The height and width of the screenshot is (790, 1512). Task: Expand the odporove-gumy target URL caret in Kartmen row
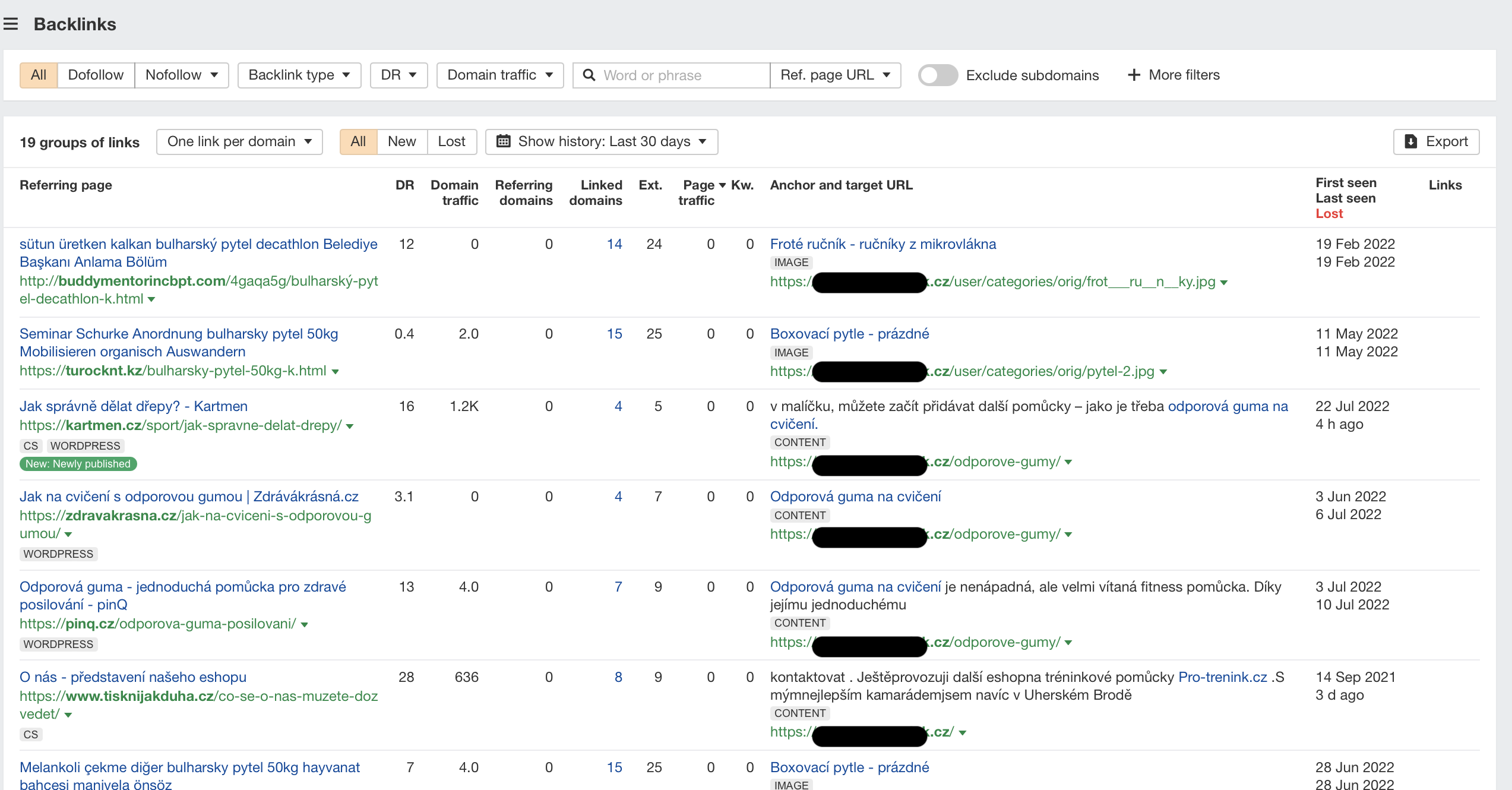[x=1068, y=463]
